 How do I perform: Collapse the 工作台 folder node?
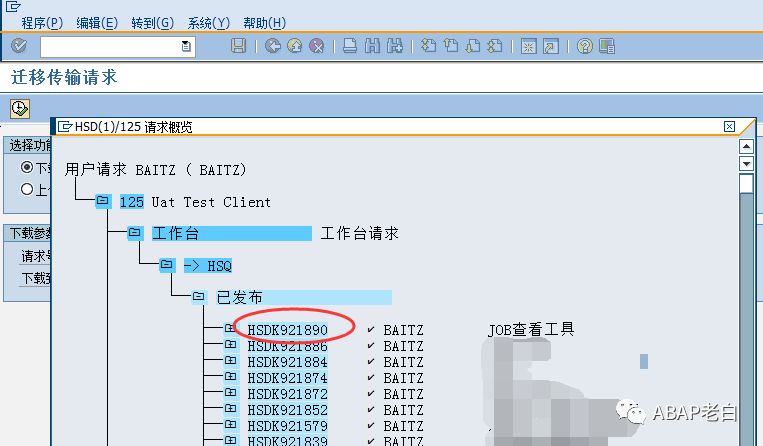(135, 233)
